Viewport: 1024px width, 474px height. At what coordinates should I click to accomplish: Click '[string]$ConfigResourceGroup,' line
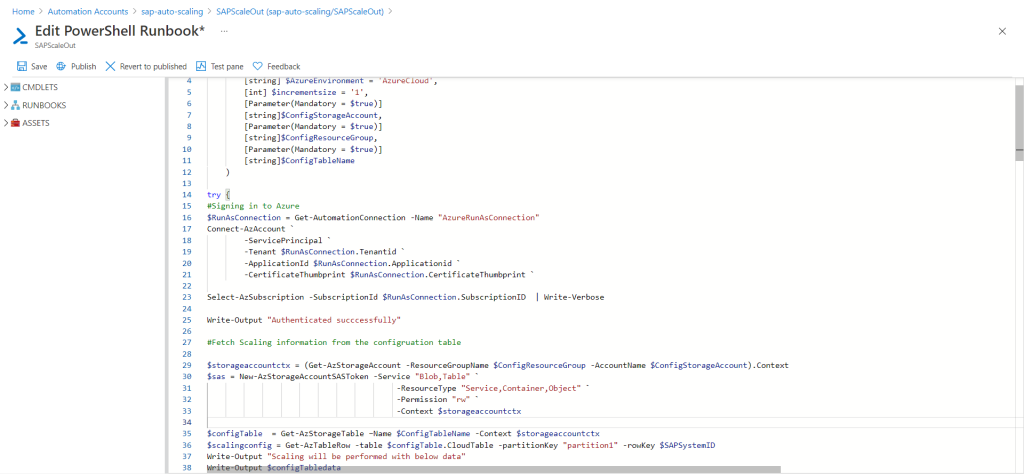311,138
